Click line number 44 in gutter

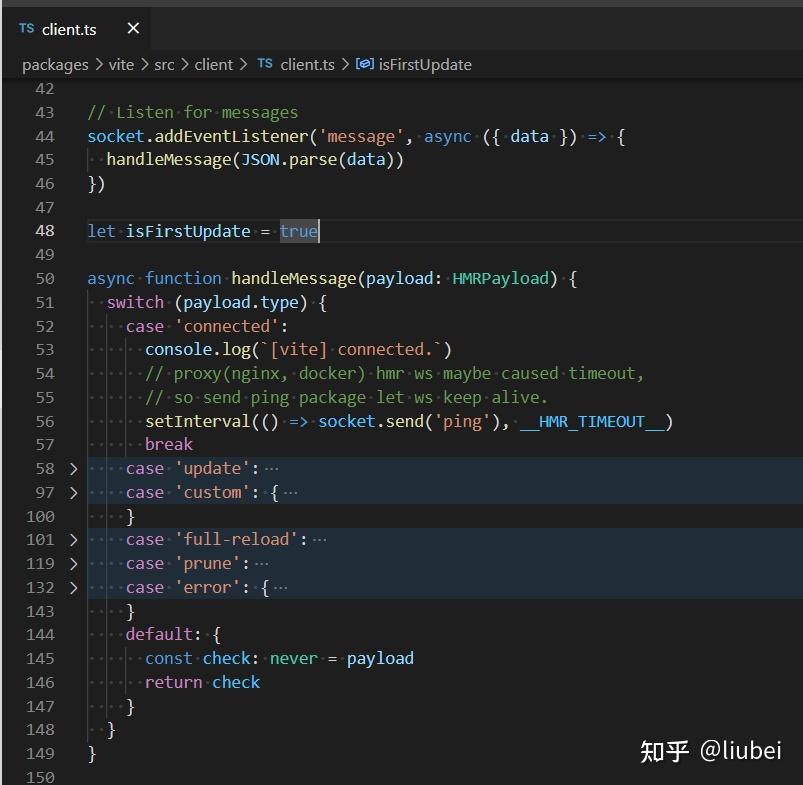[45, 136]
